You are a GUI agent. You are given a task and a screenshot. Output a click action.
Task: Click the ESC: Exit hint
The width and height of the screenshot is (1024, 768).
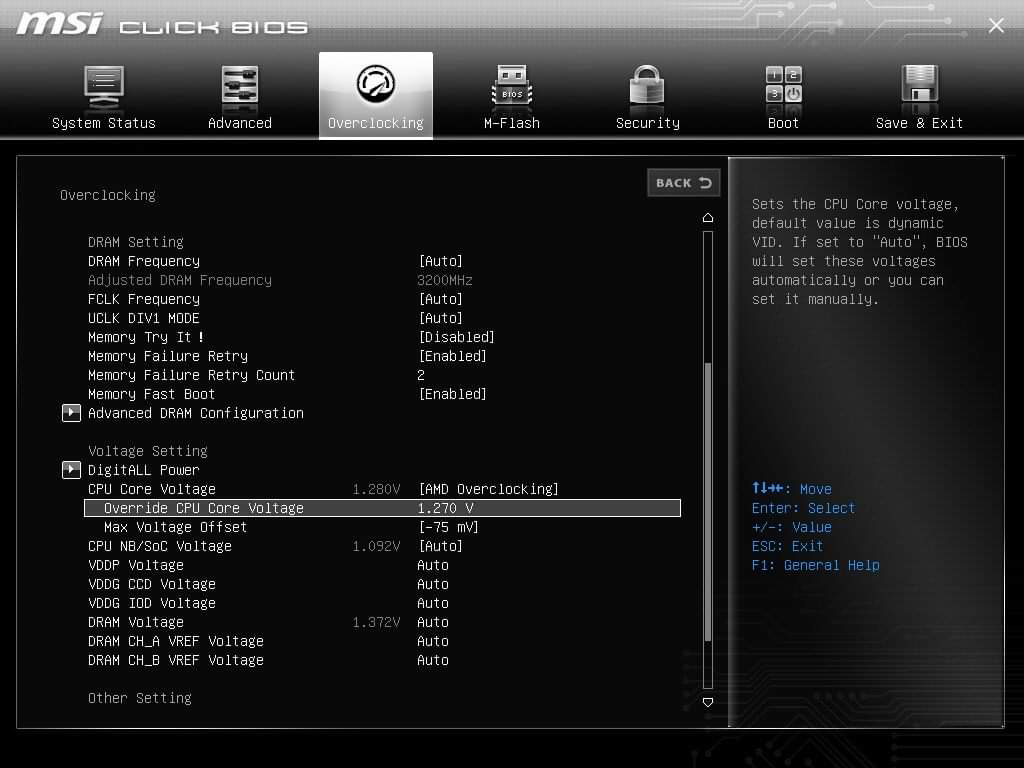(787, 546)
